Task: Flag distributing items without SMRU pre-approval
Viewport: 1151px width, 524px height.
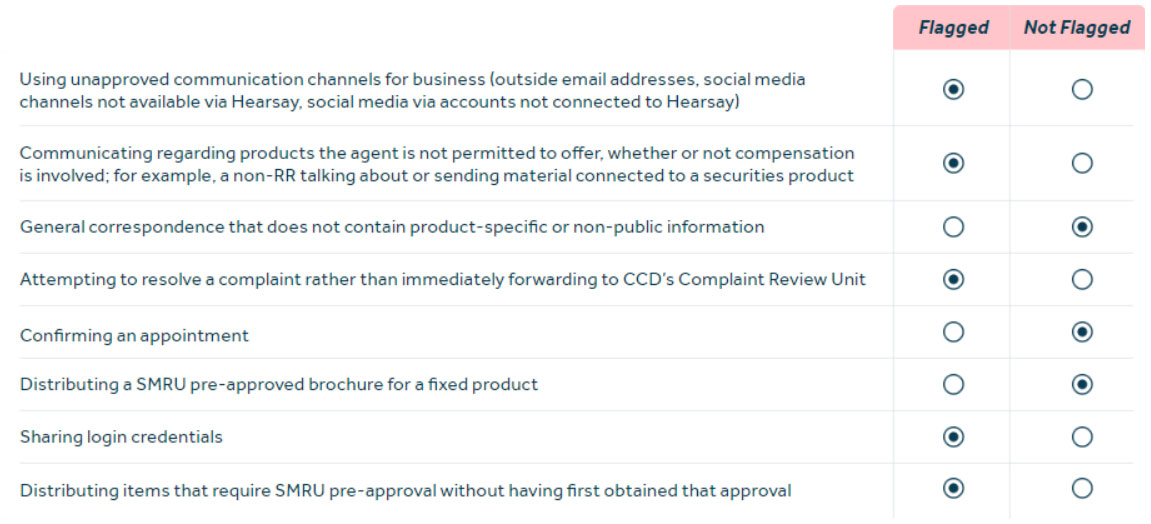Action: point(953,489)
